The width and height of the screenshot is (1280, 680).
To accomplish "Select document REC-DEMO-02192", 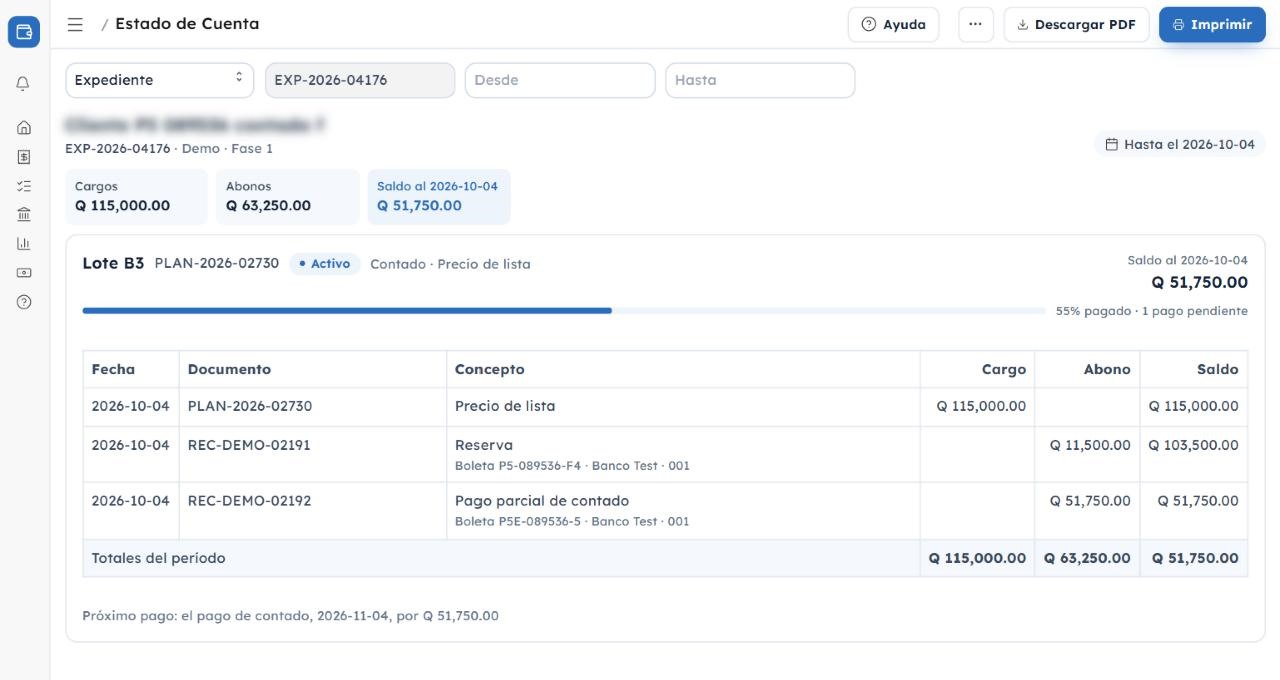I will pos(249,501).
